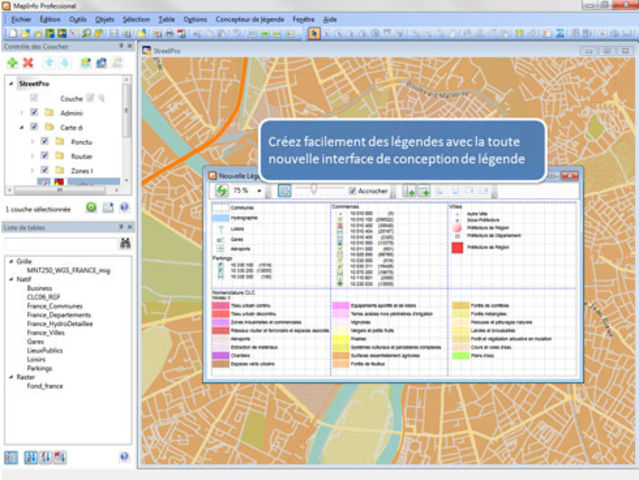This screenshot has height=480, width=639.
Task: Collapse the Natif table group
Action: pos(11,279)
